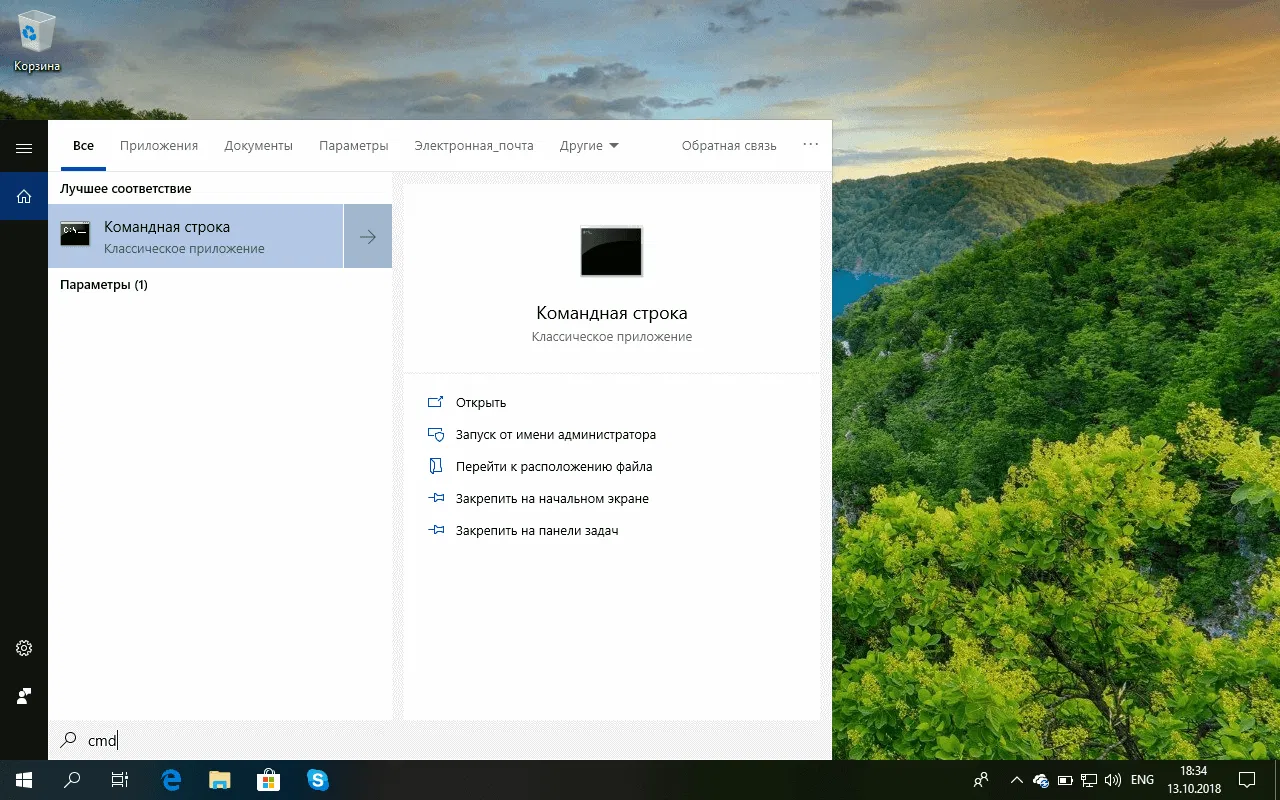Screen dimensions: 1280x800
Task: Click Закрепить на панели задач
Action: [536, 531]
